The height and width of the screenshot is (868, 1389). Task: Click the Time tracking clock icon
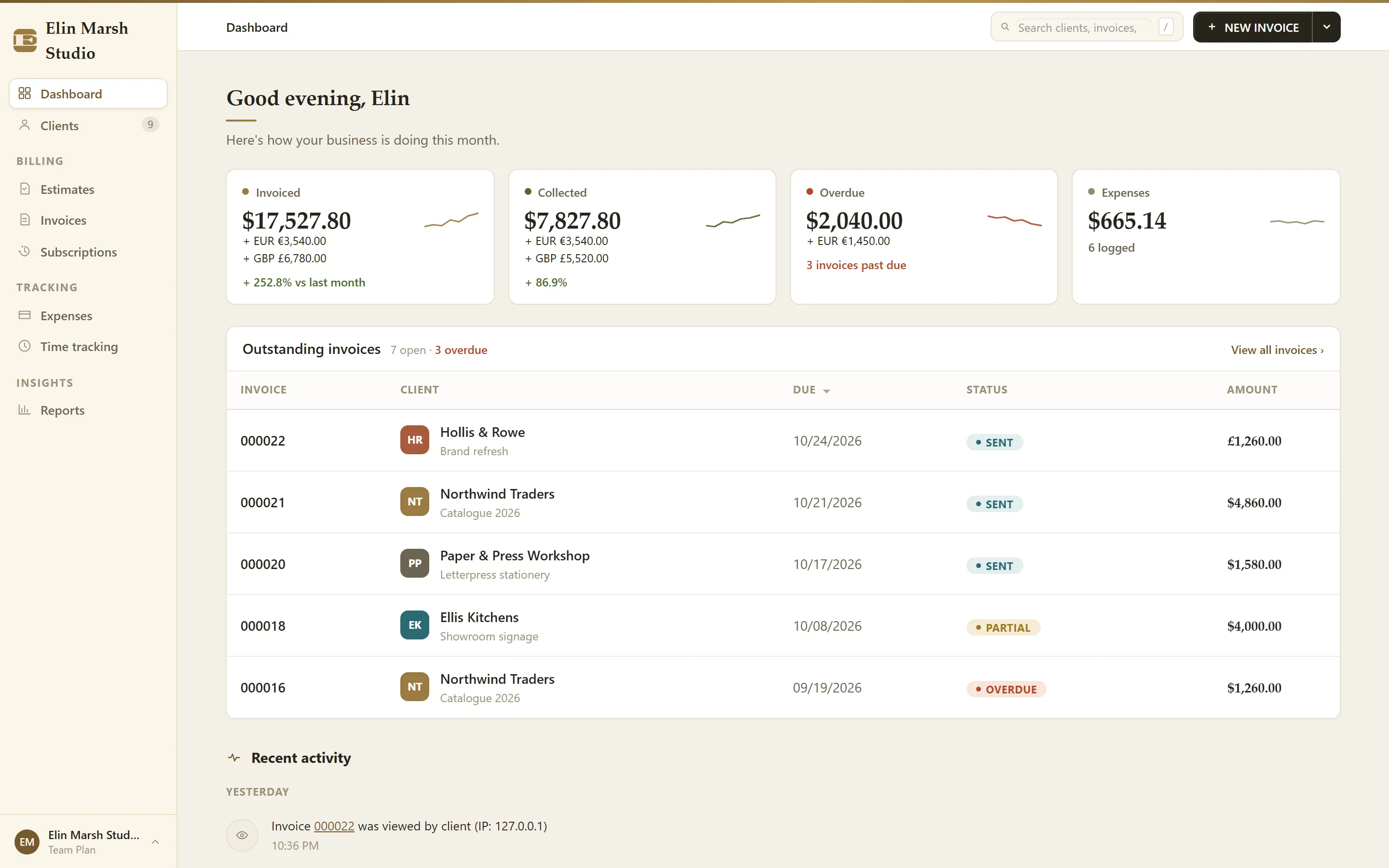(x=25, y=346)
